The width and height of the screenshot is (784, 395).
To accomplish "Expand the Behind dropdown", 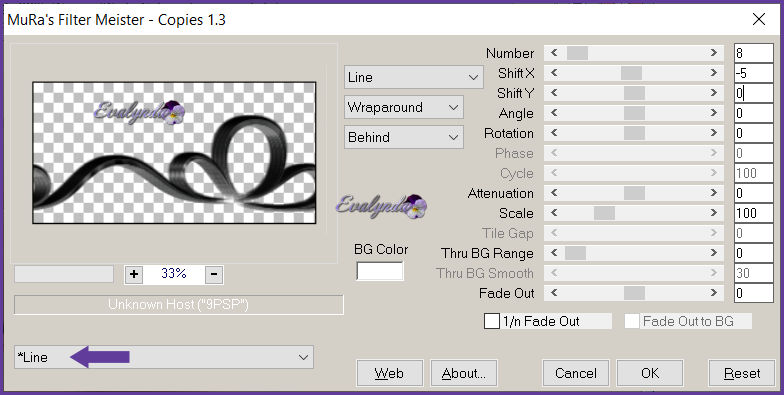I will pos(404,138).
